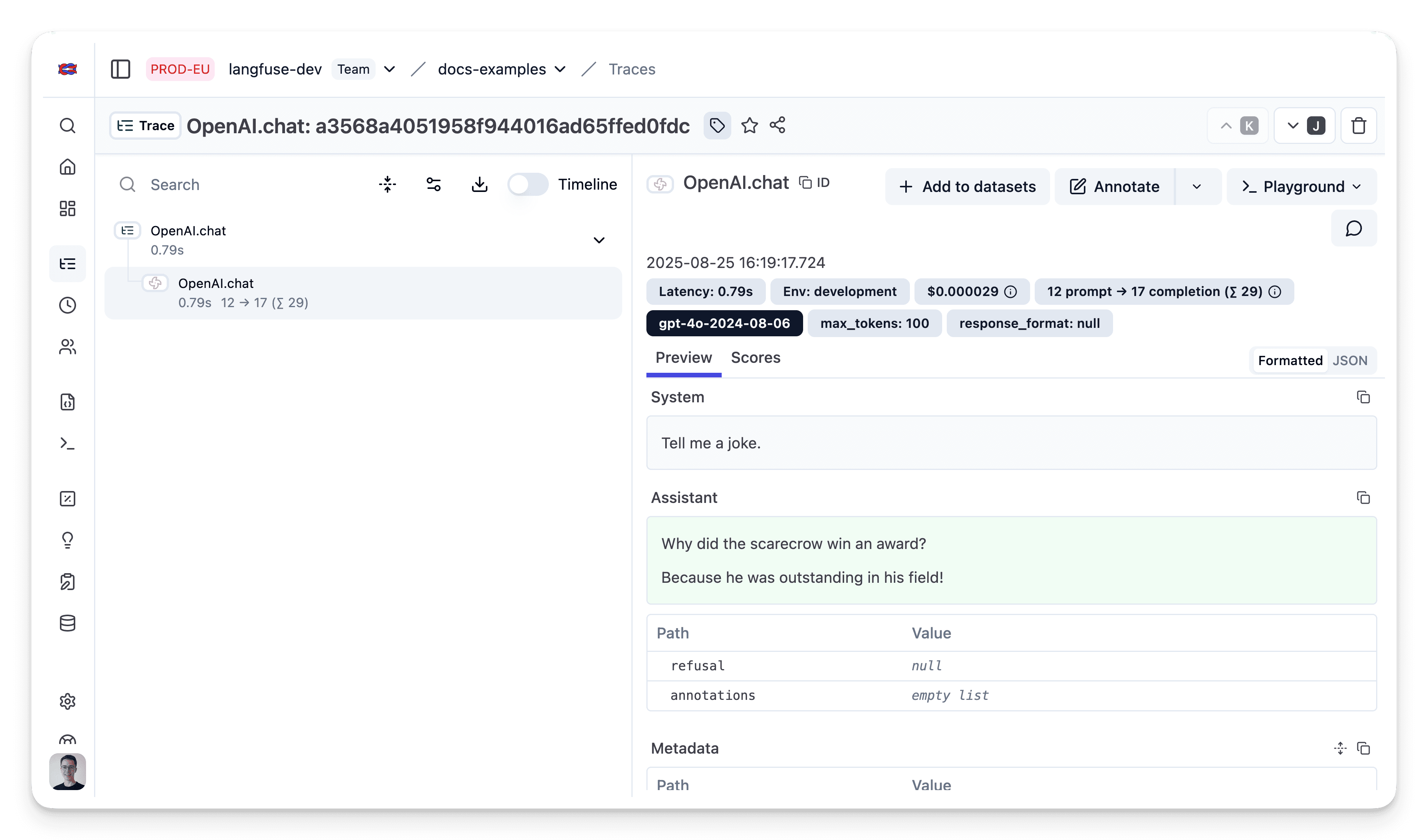Delete trace using trash icon

coord(1358,126)
